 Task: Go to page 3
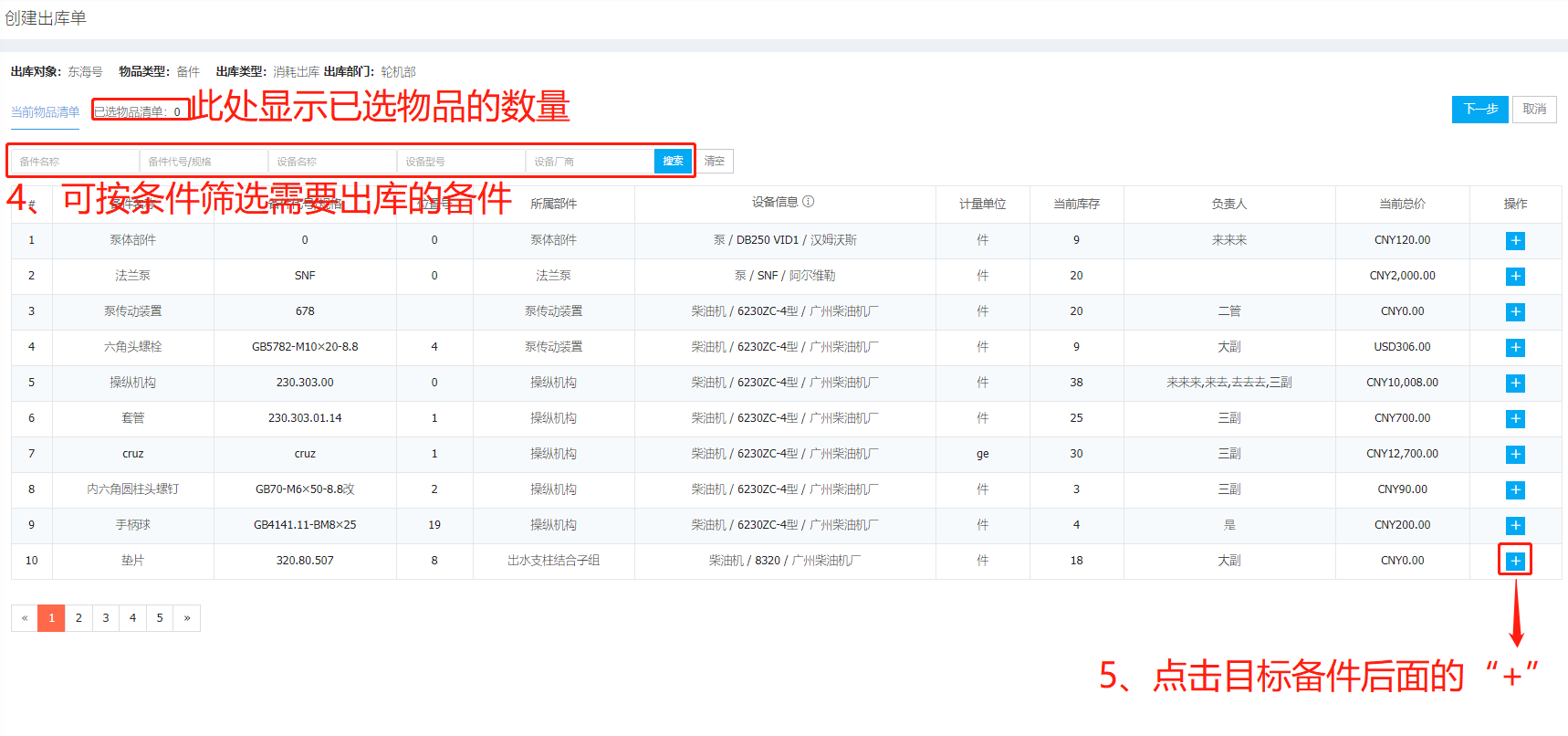[106, 618]
